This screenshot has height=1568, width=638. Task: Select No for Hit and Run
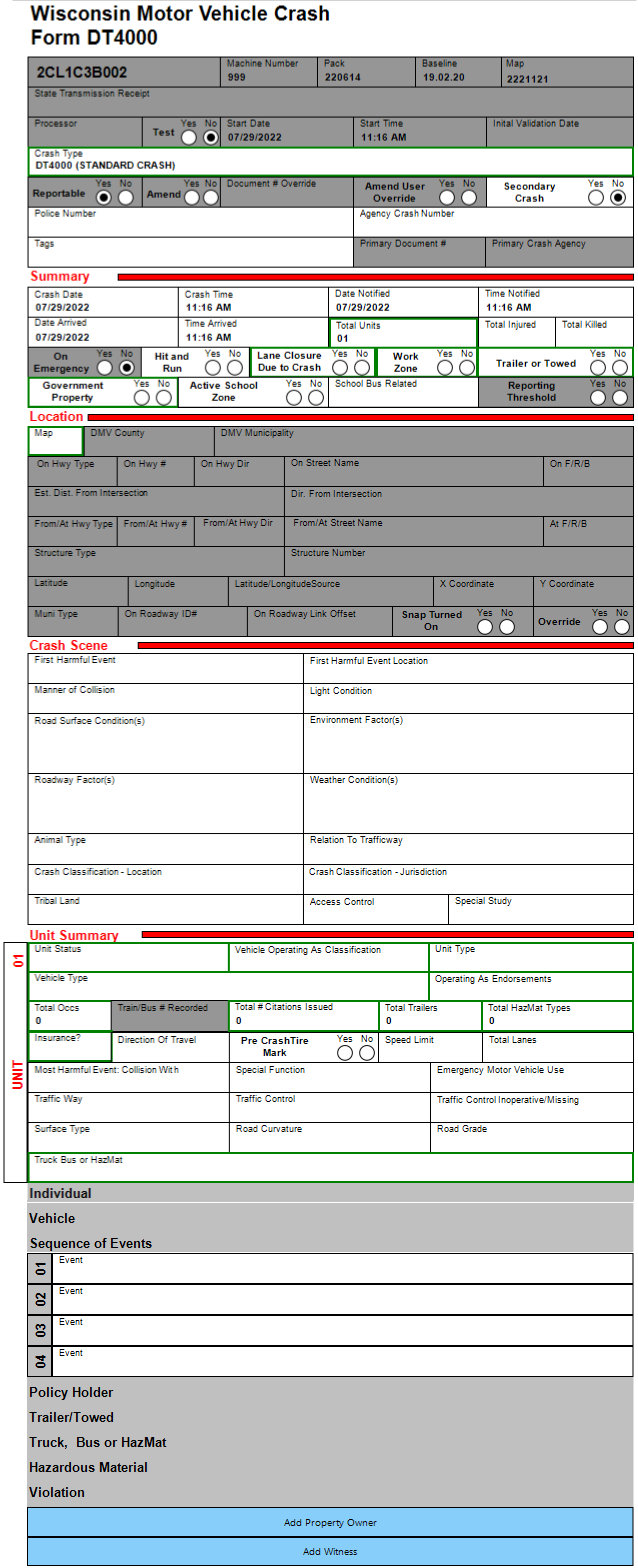coord(234,368)
